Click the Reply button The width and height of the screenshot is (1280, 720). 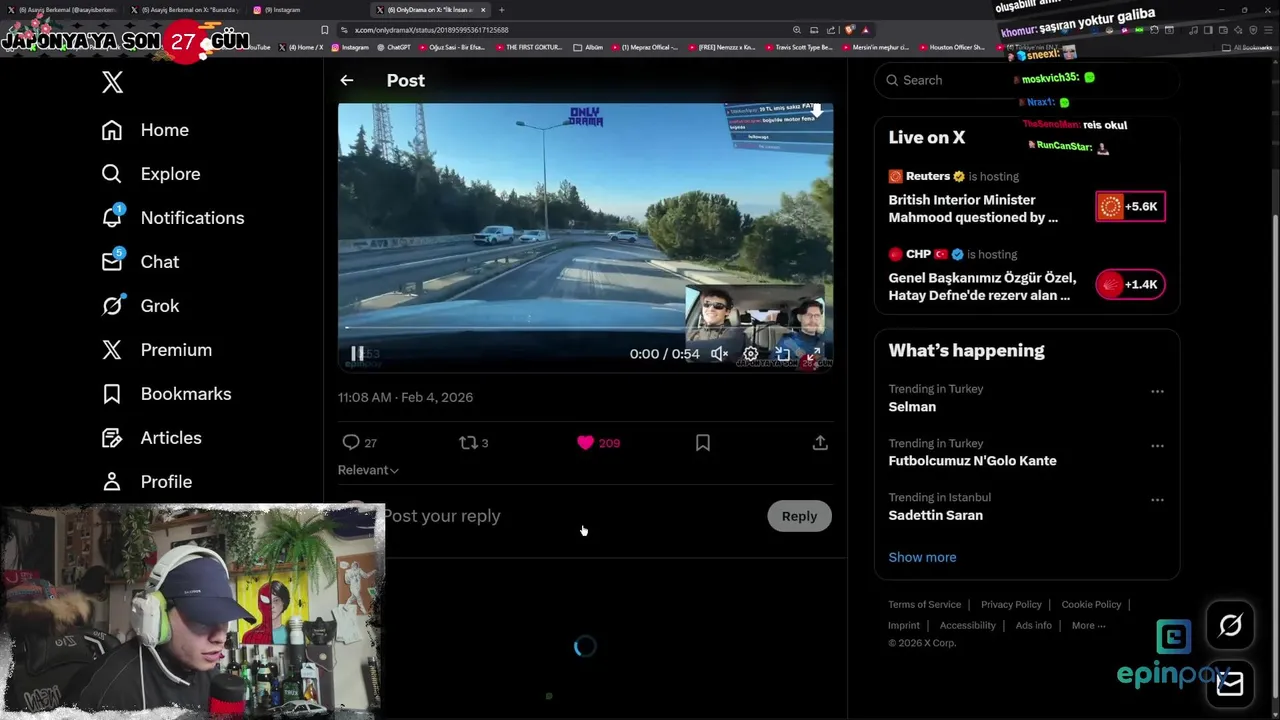click(799, 516)
